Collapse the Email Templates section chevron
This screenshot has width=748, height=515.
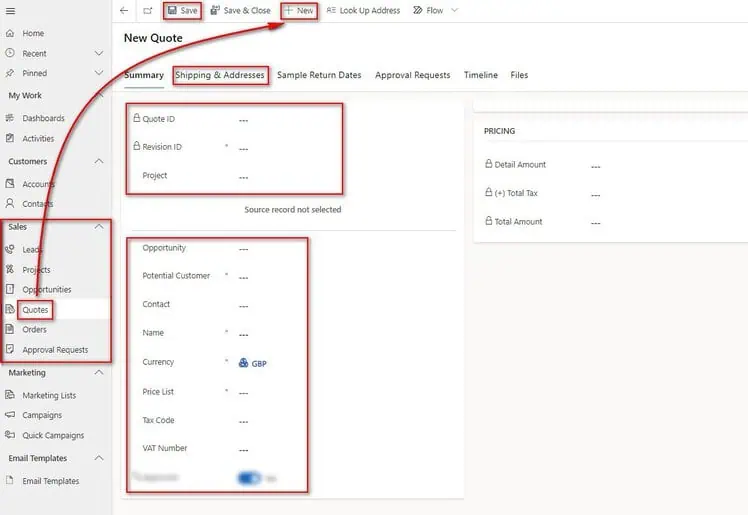pyautogui.click(x=99, y=458)
